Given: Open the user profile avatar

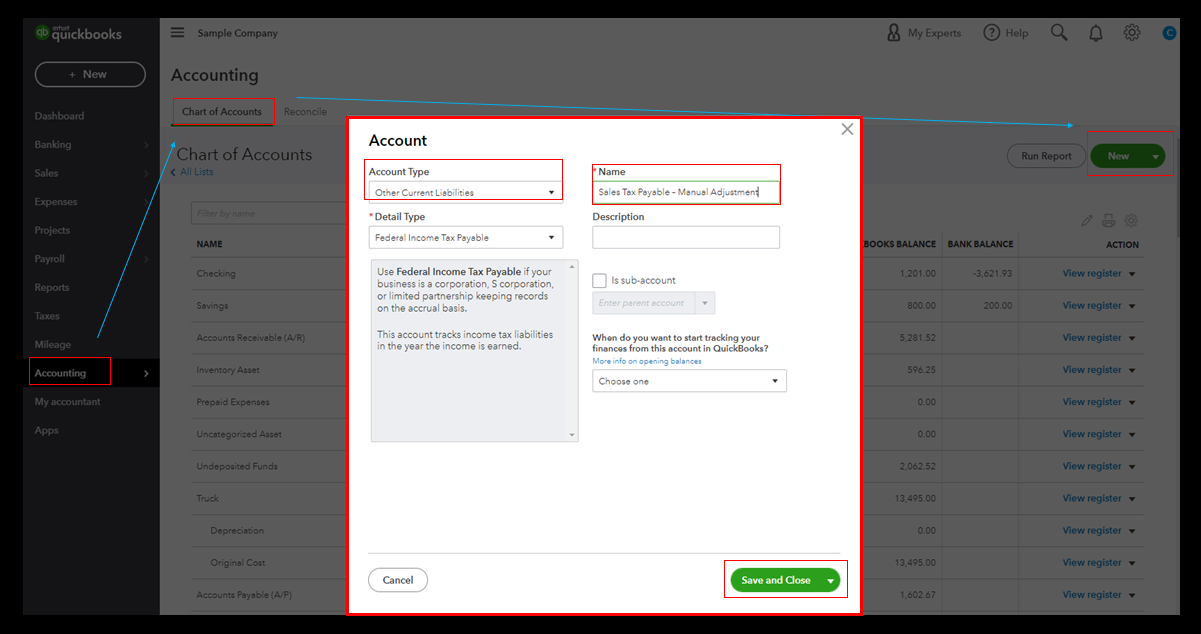Looking at the screenshot, I should pos(1168,33).
